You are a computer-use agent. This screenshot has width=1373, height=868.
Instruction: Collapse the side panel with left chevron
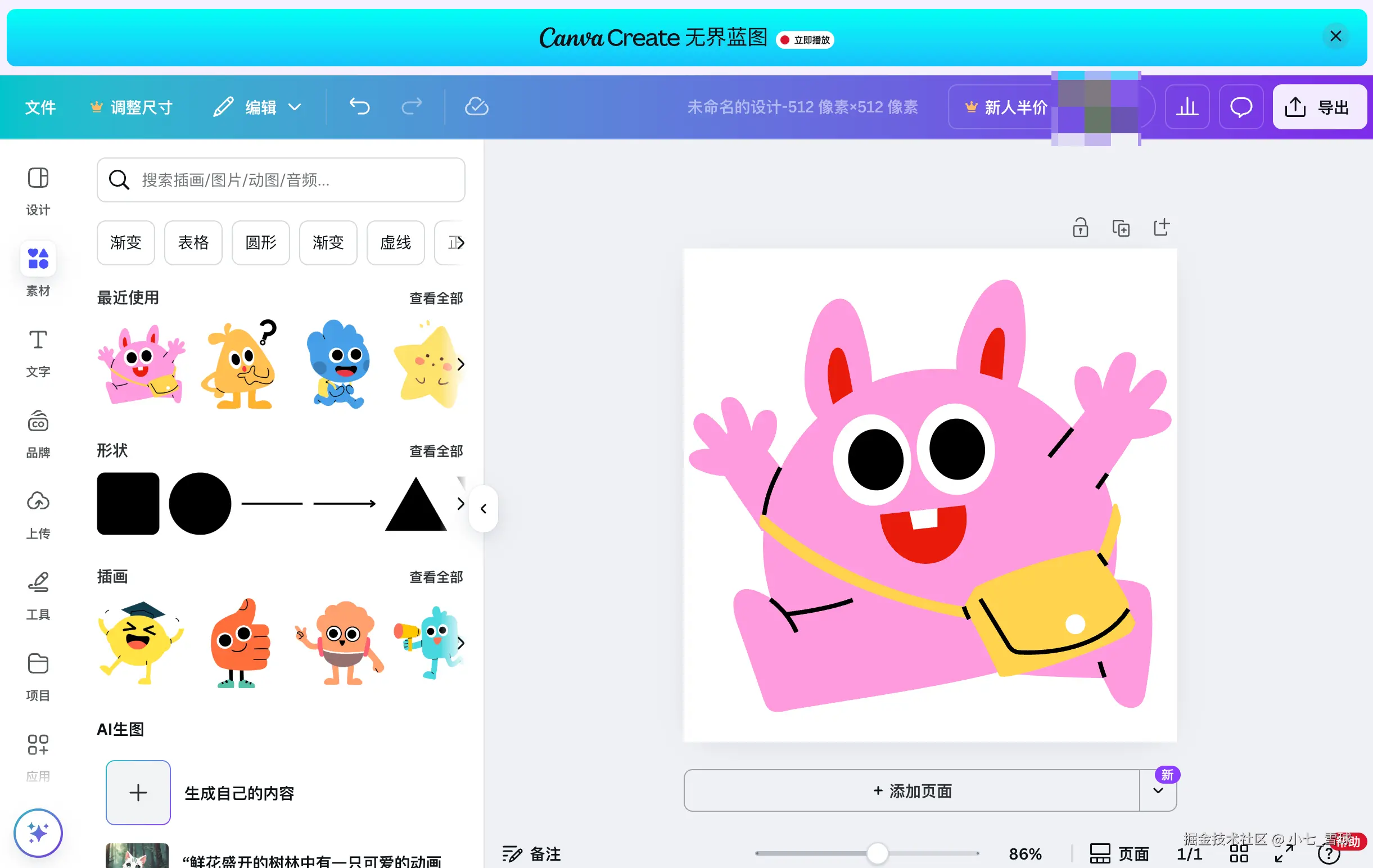pos(483,508)
